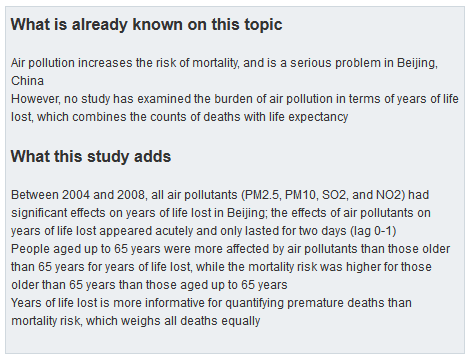Image resolution: width=476 pixels, height=363 pixels.
Task: Click the phrase 'weighs all deaths equally'
Action: [x=191, y=321]
